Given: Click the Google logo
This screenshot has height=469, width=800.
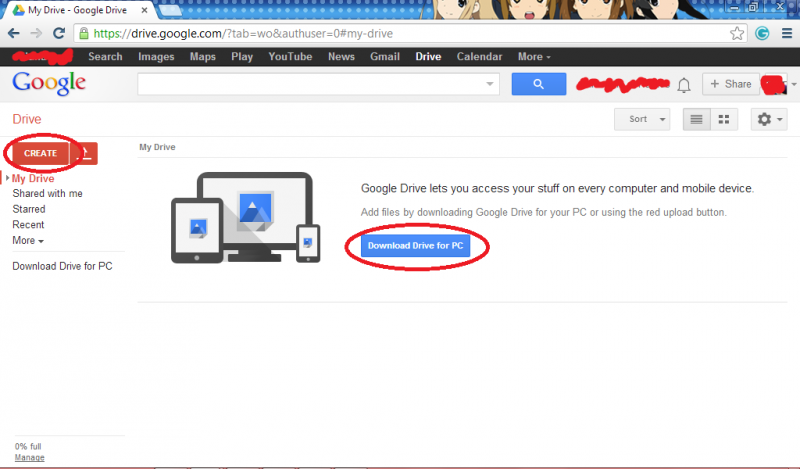Looking at the screenshot, I should (x=49, y=84).
